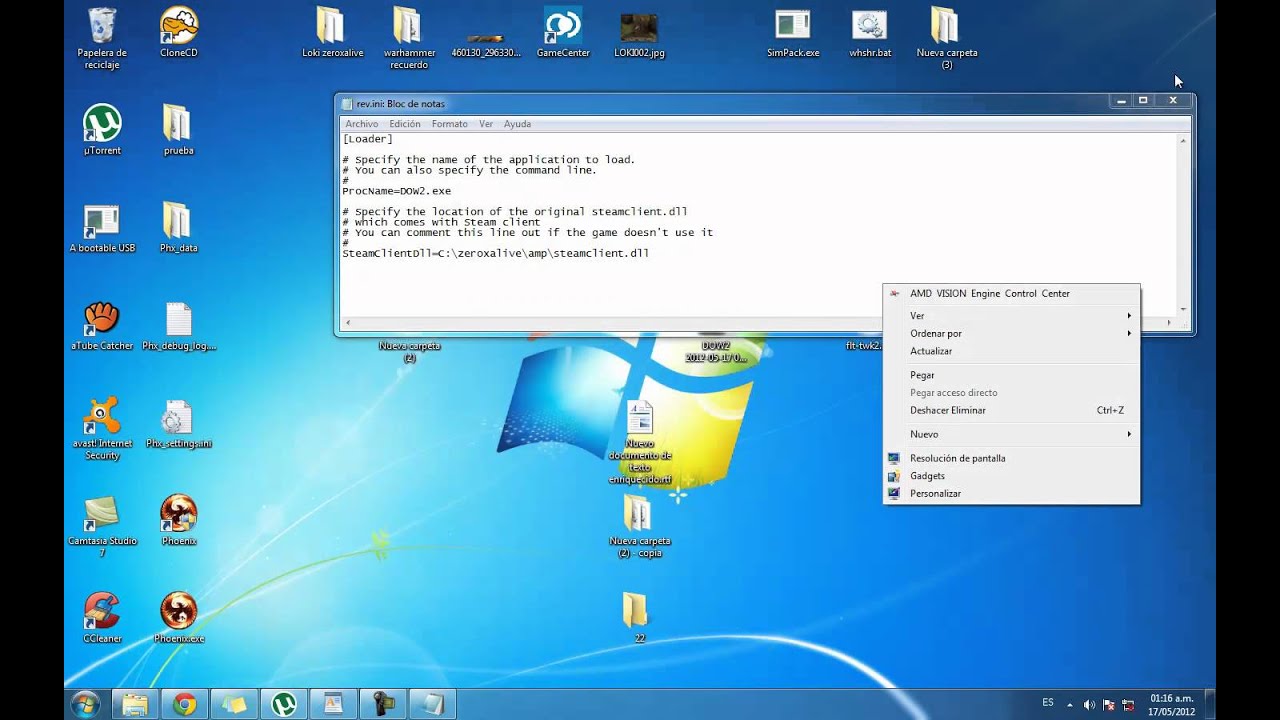Click Notepad's horizontal scrollbar right arrow
The height and width of the screenshot is (720, 1280).
pos(1170,324)
